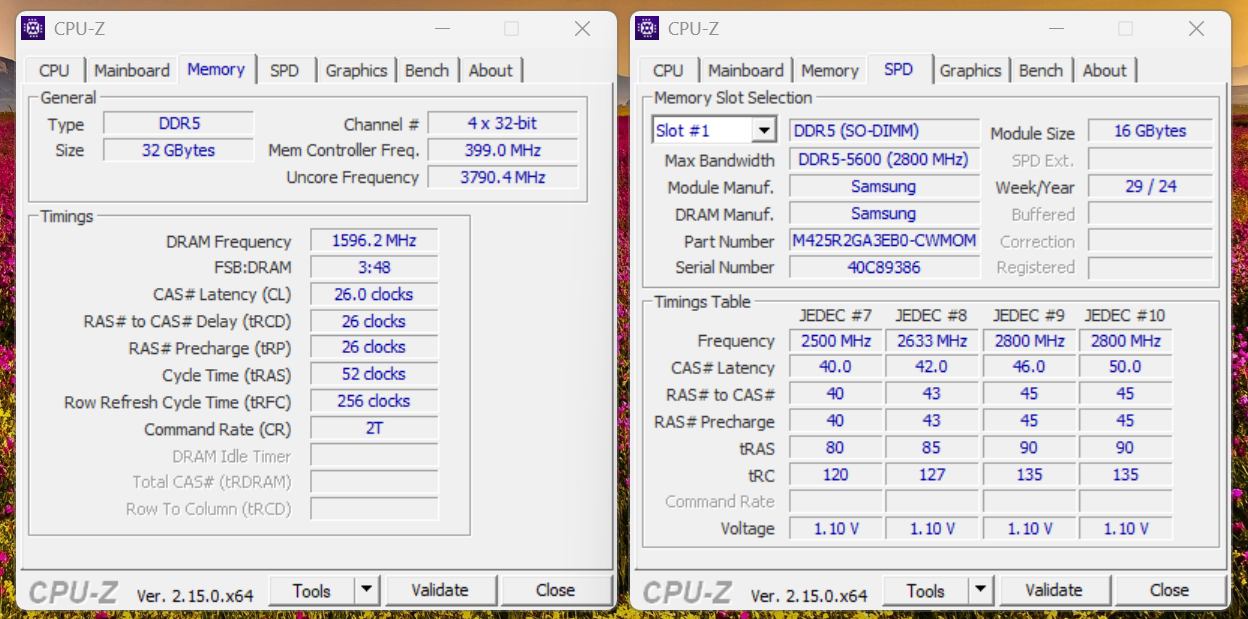Screen dimensions: 1248x619
Task: Click JEDEC #9 CAS latency 46.0 cell
Action: [x=1029, y=367]
